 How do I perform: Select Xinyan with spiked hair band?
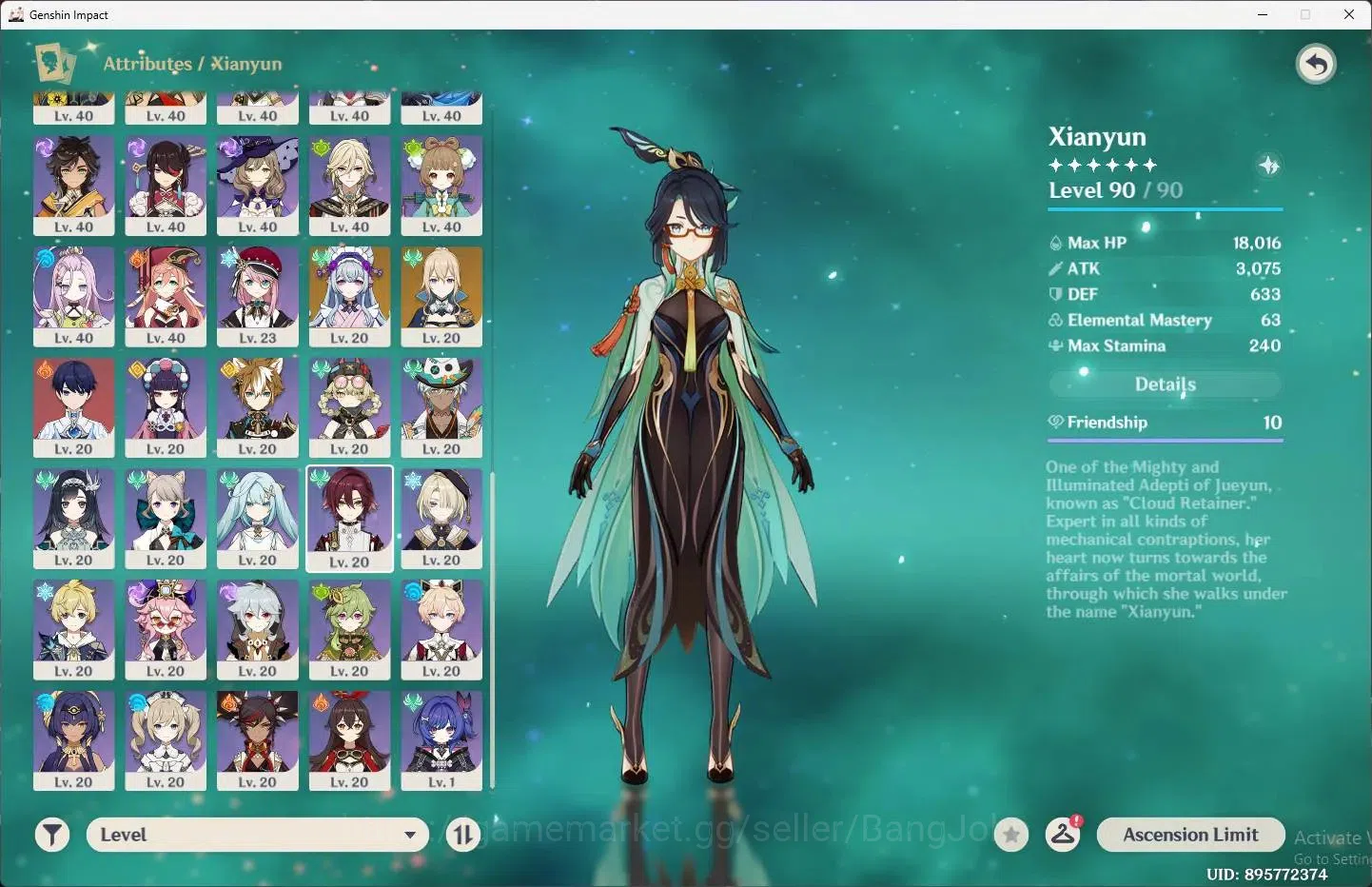click(258, 741)
